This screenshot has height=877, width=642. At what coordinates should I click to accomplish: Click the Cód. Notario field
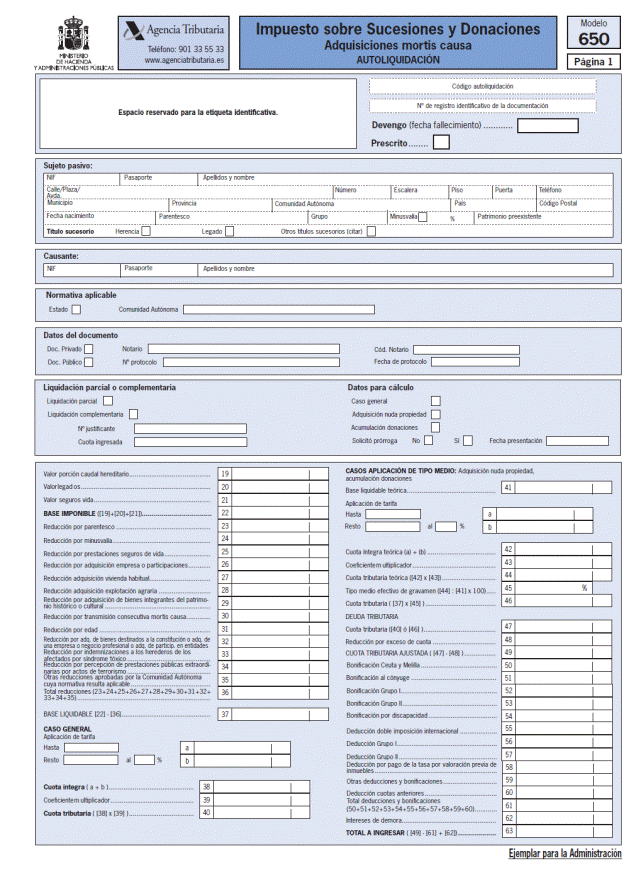click(x=466, y=350)
